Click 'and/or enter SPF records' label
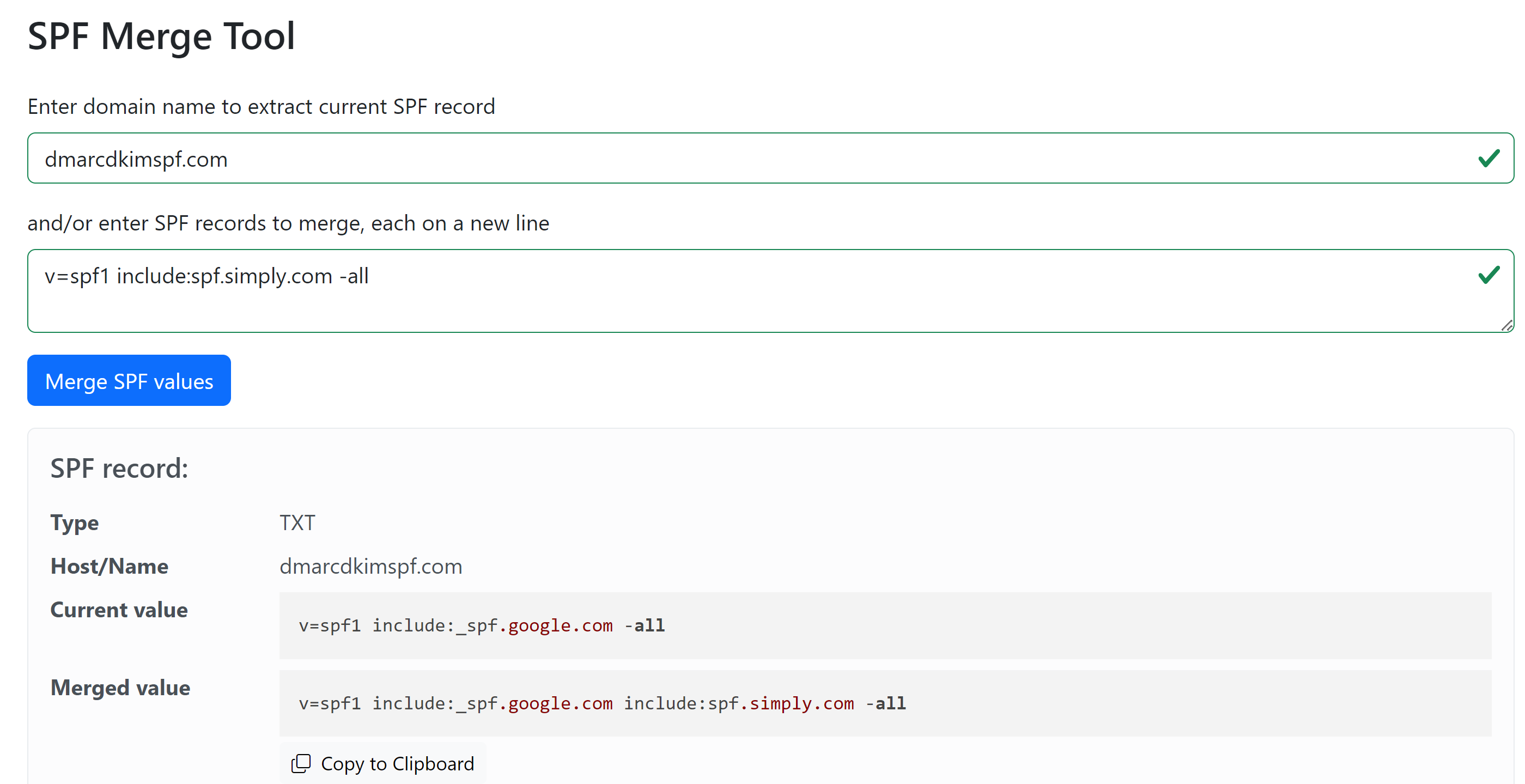This screenshot has width=1525, height=784. (288, 223)
